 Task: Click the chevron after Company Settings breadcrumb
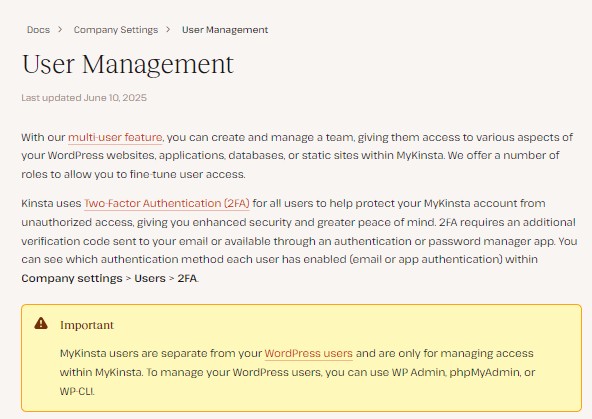point(168,29)
